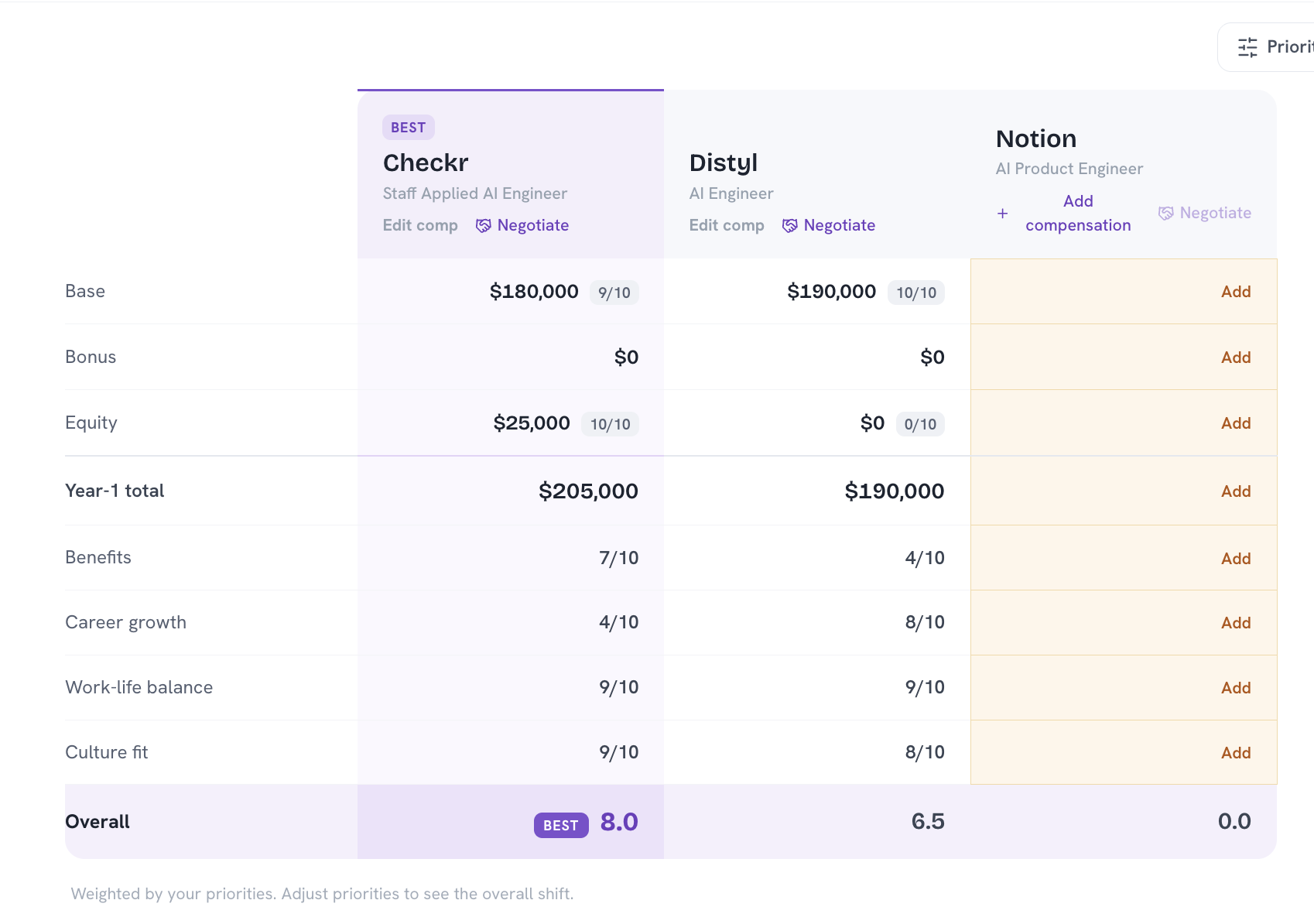Open Priorities button
This screenshot has width=1314, height=924.
1267,47
